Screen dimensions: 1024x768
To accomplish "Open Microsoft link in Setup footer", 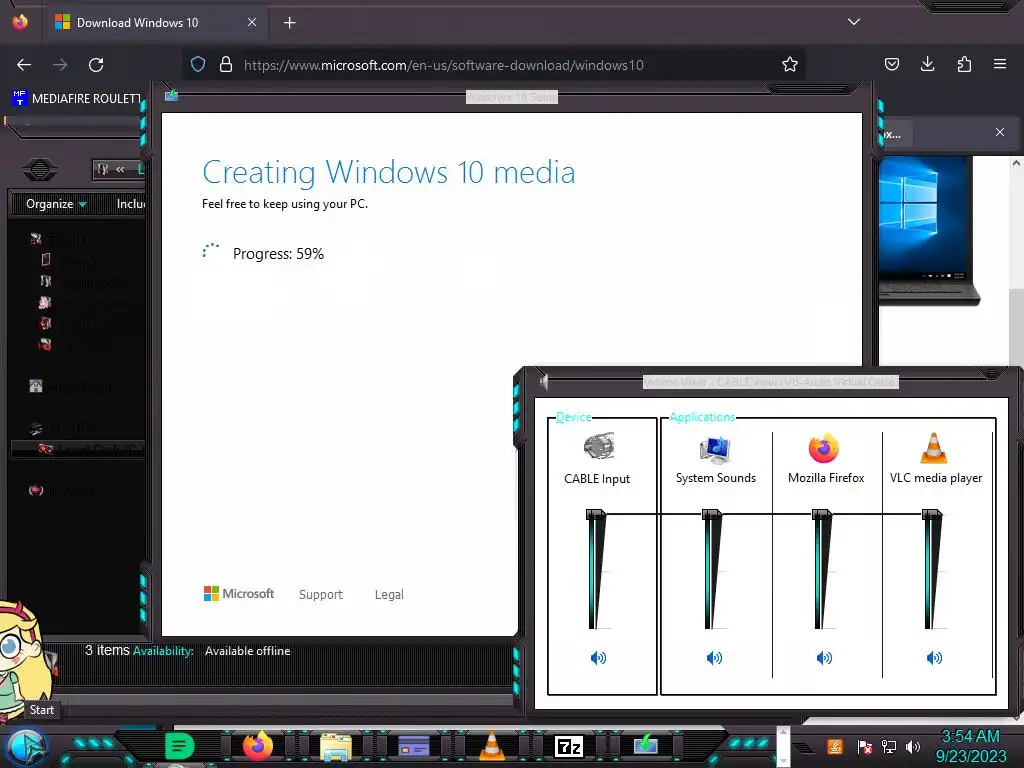I will tap(239, 594).
